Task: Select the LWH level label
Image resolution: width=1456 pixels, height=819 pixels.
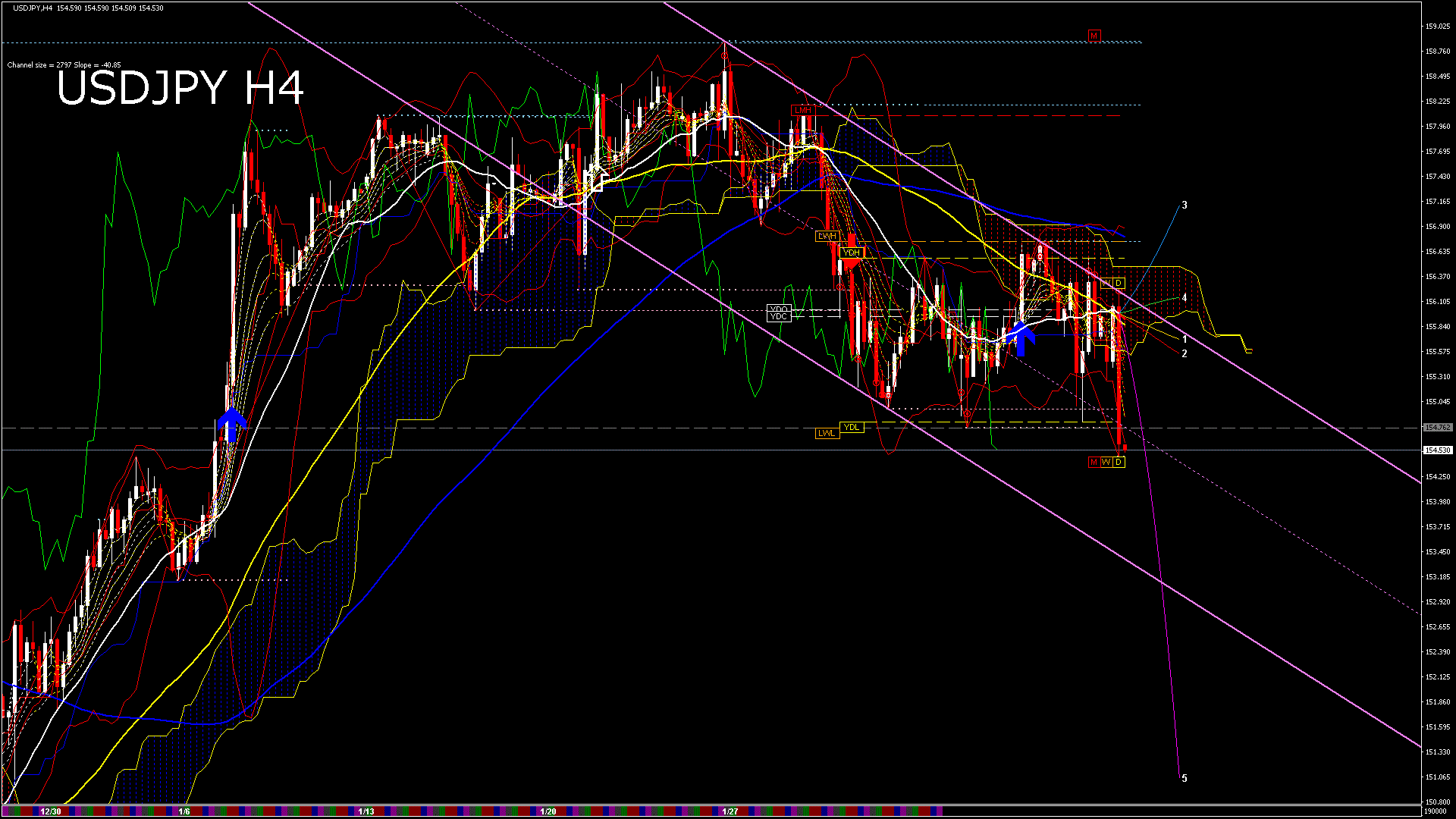Action: 827,237
